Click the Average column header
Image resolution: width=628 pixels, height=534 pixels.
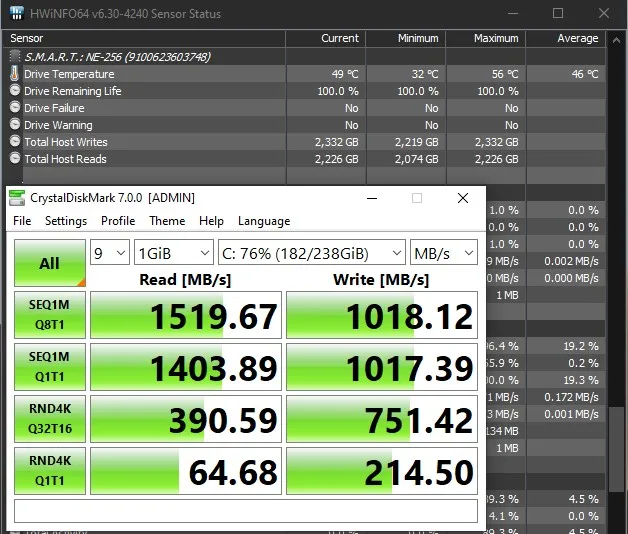point(566,38)
